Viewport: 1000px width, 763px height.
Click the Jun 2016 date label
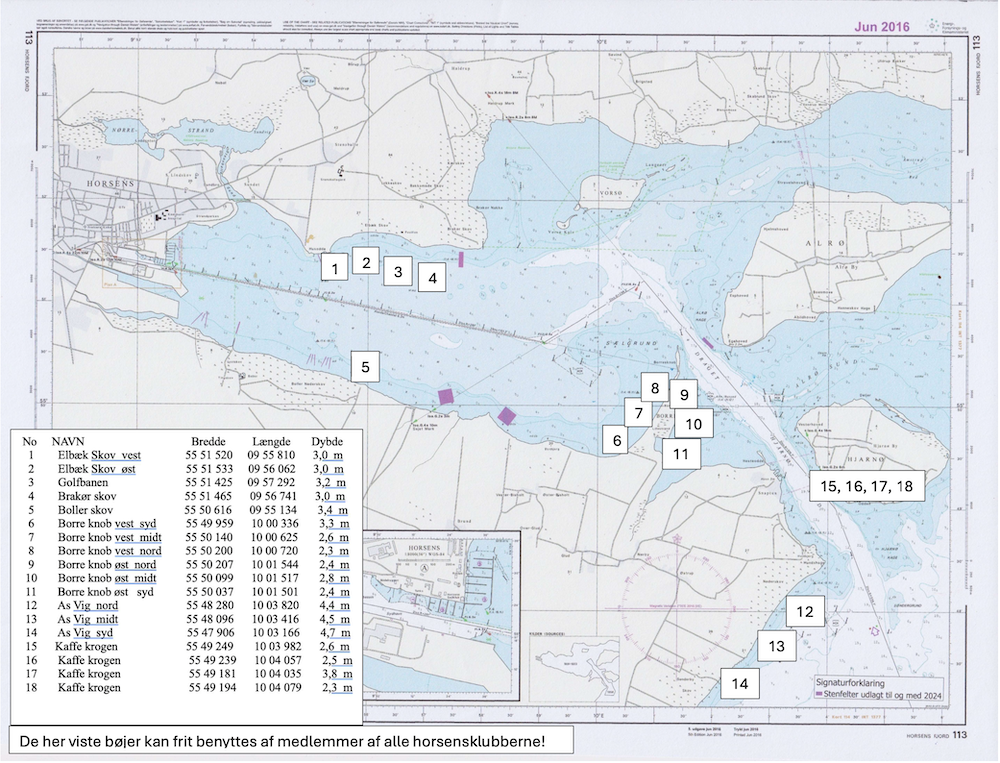[x=877, y=27]
